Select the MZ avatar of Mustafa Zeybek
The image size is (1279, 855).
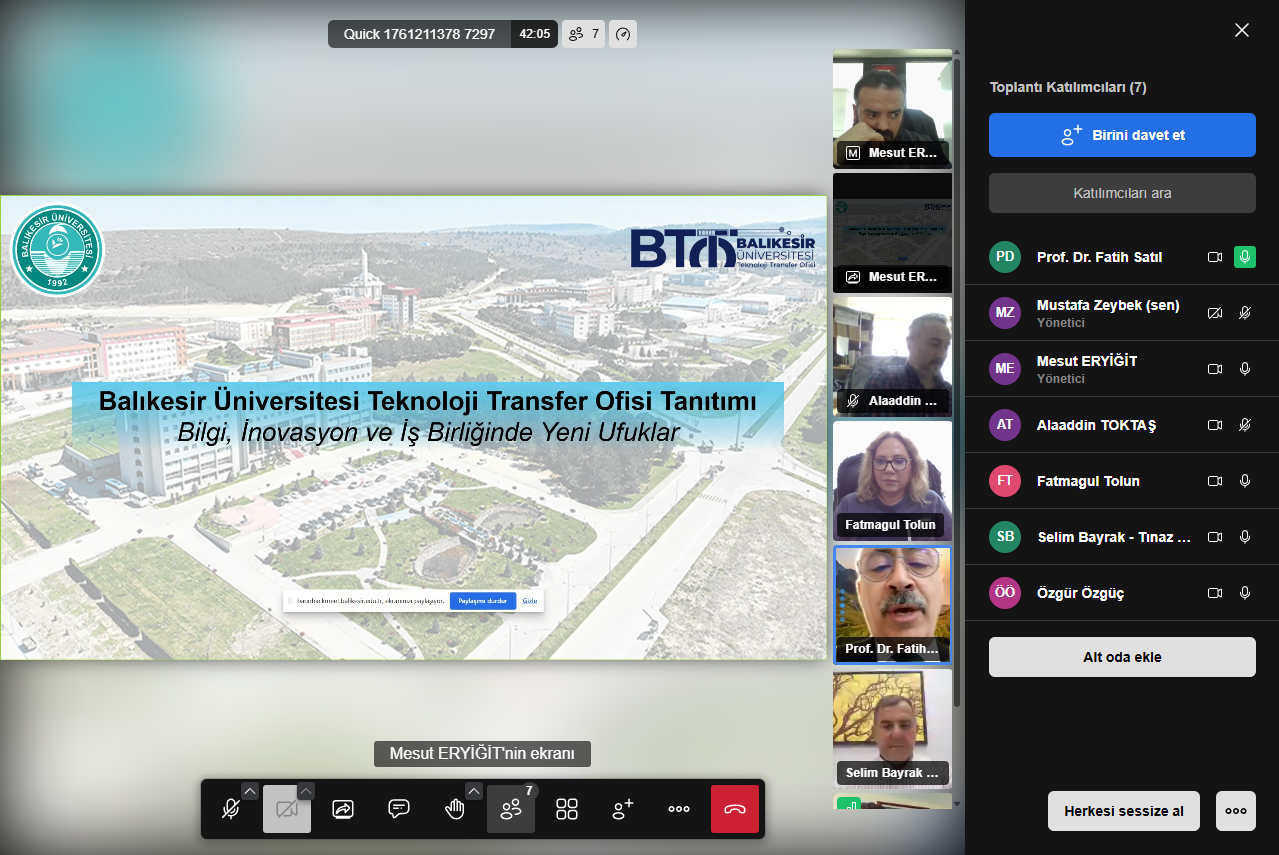pyautogui.click(x=1005, y=313)
